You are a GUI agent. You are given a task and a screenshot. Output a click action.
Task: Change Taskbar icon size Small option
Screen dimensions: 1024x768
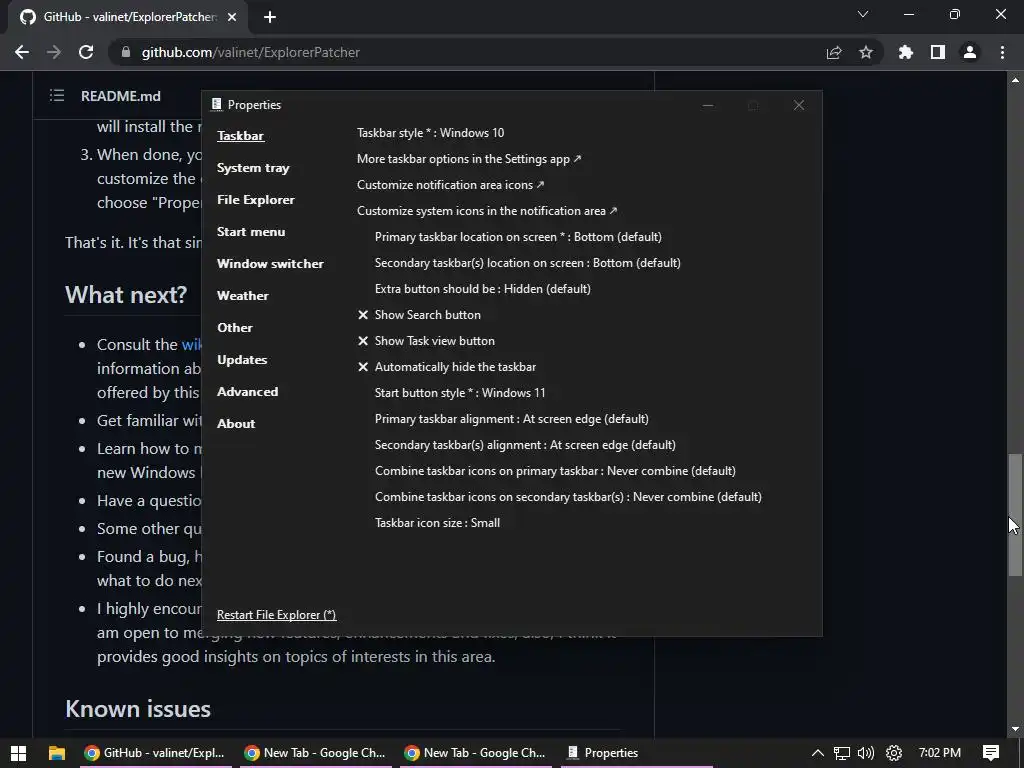click(x=437, y=523)
